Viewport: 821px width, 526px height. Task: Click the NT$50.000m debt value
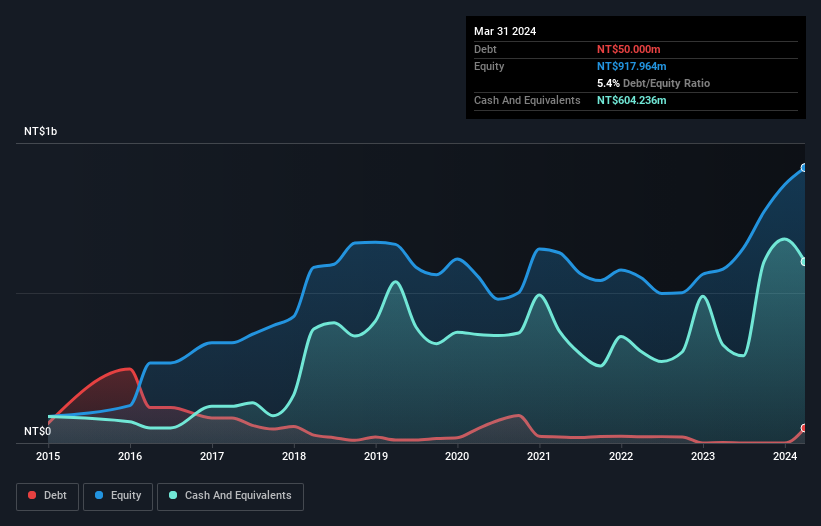[x=628, y=49]
